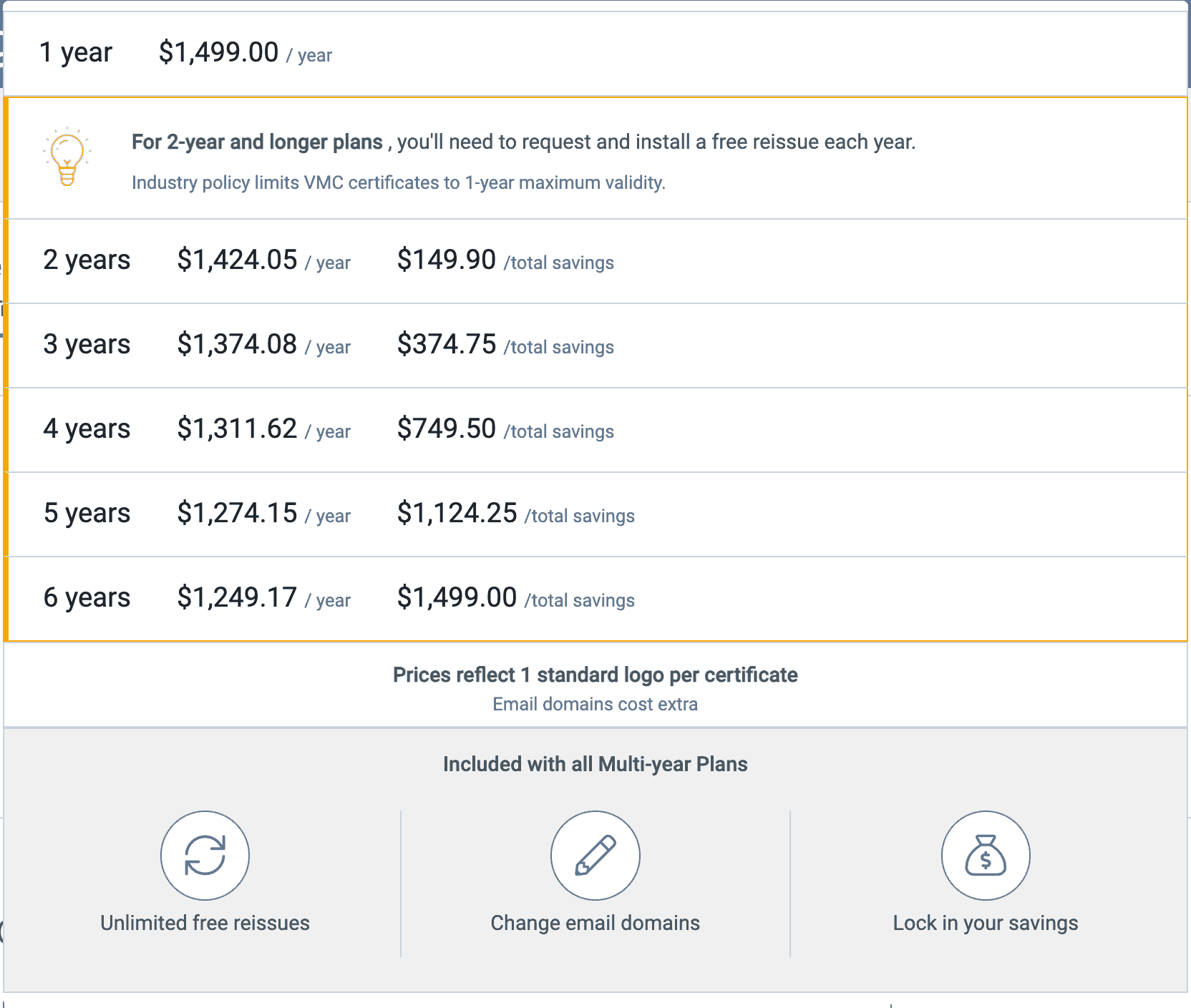Screen dimensions: 1191x1008
Task: Click the Unlimited free reissues refresh icon
Action: pos(205,855)
